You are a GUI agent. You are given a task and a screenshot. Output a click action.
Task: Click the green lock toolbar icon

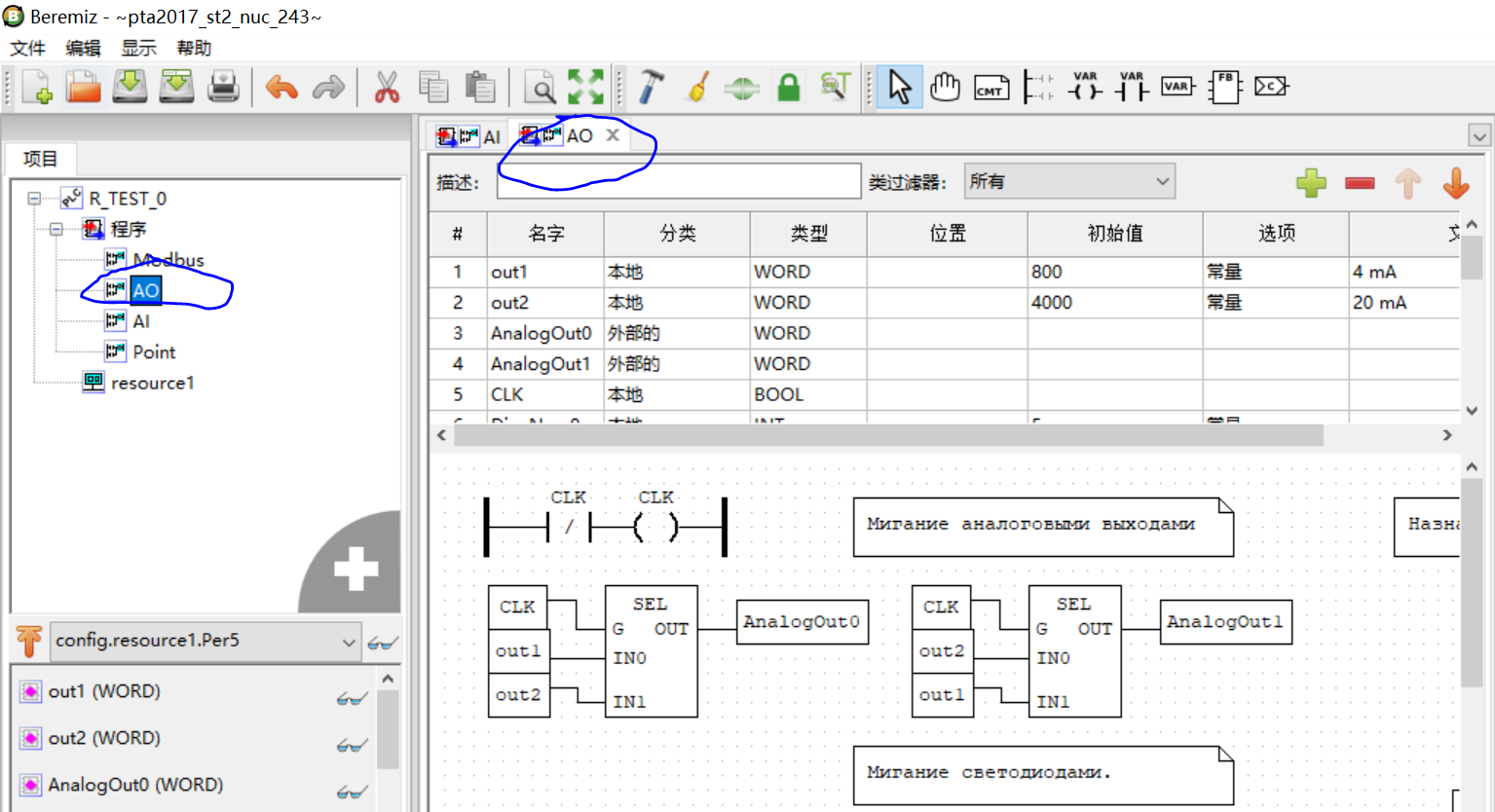pos(788,86)
